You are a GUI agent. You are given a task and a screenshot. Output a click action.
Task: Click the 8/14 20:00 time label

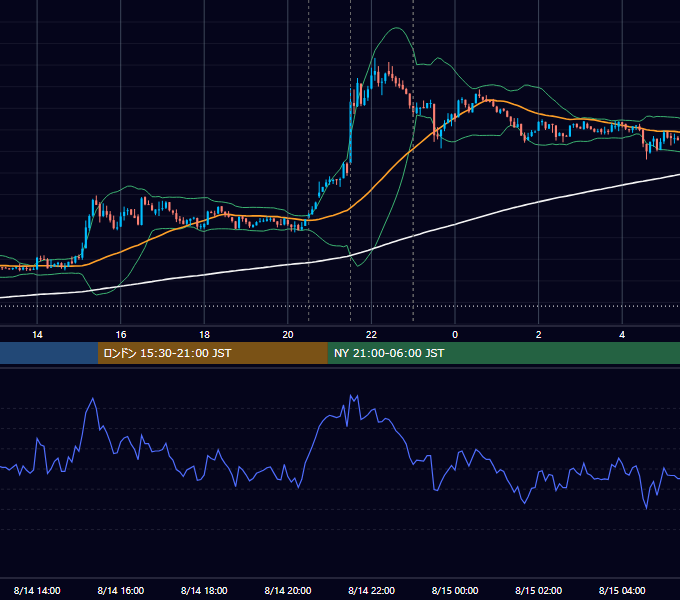(x=288, y=590)
